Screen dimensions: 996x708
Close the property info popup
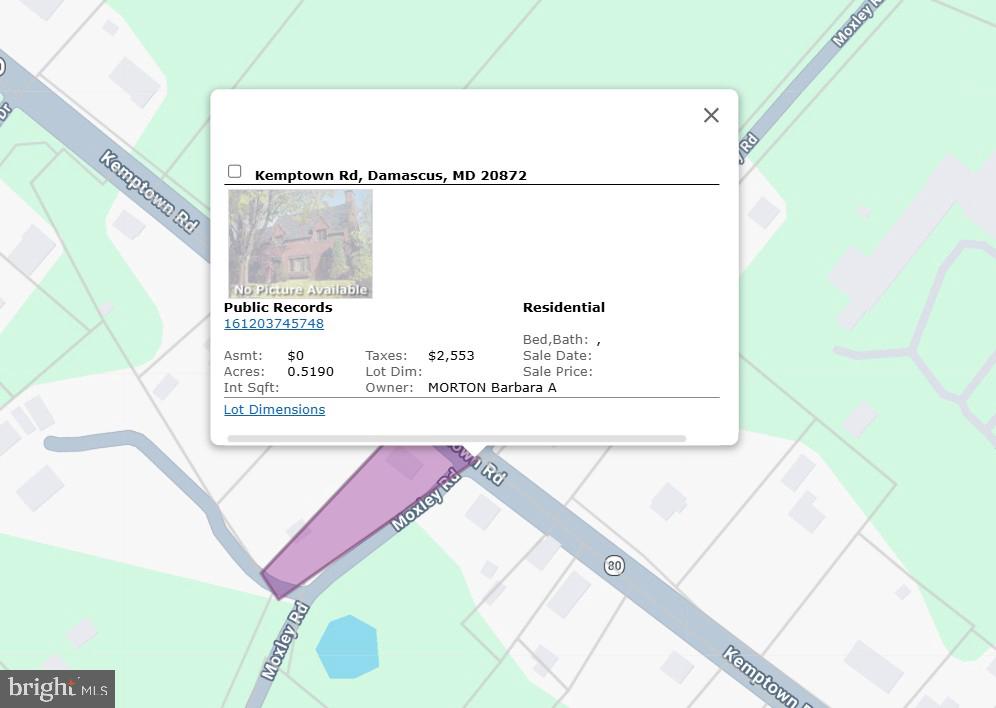tap(711, 115)
